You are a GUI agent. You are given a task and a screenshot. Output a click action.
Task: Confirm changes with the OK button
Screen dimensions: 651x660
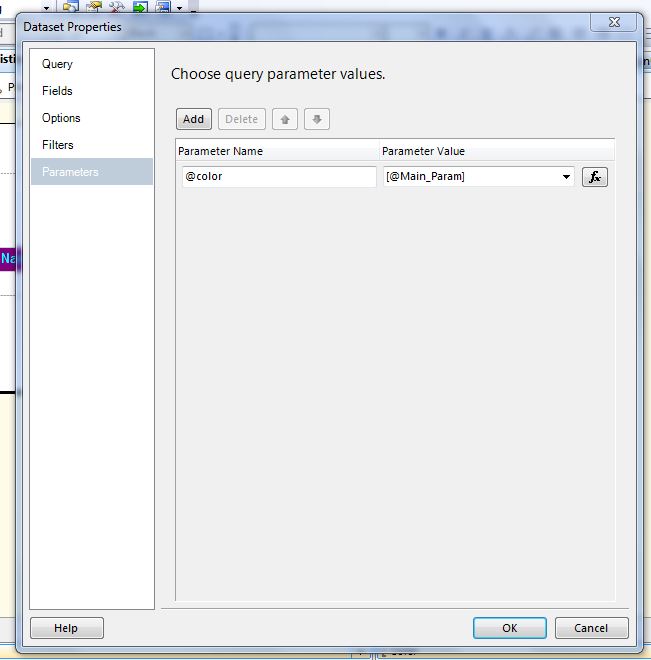[510, 628]
